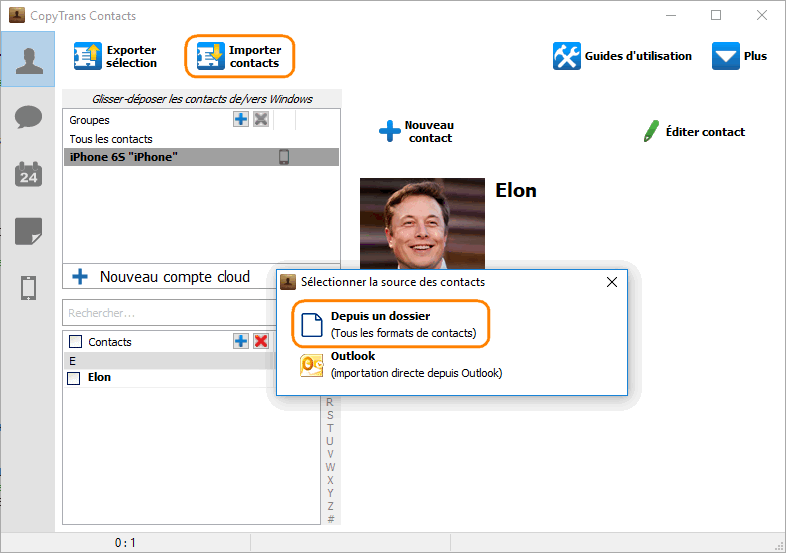This screenshot has width=786, height=553.
Task: Click the phone icon in iPhone row
Action: (284, 157)
